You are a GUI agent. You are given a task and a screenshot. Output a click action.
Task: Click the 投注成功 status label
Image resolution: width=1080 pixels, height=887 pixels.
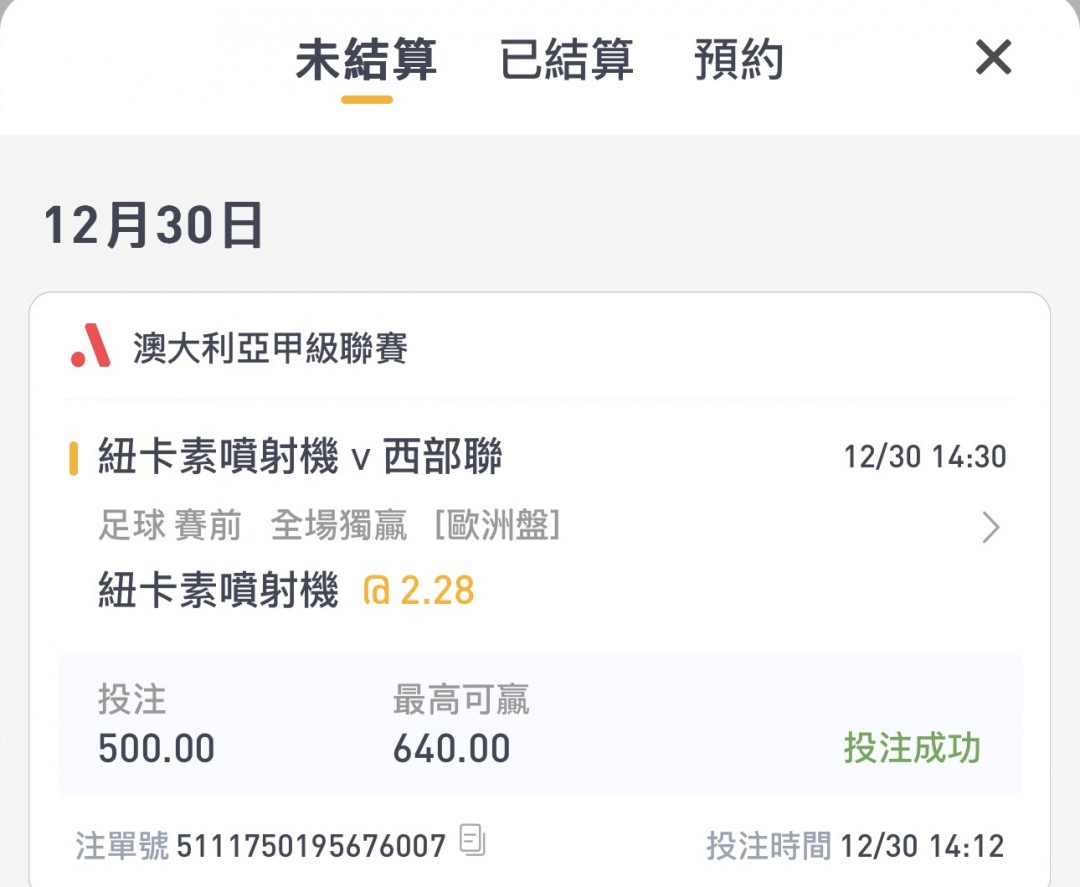click(912, 748)
